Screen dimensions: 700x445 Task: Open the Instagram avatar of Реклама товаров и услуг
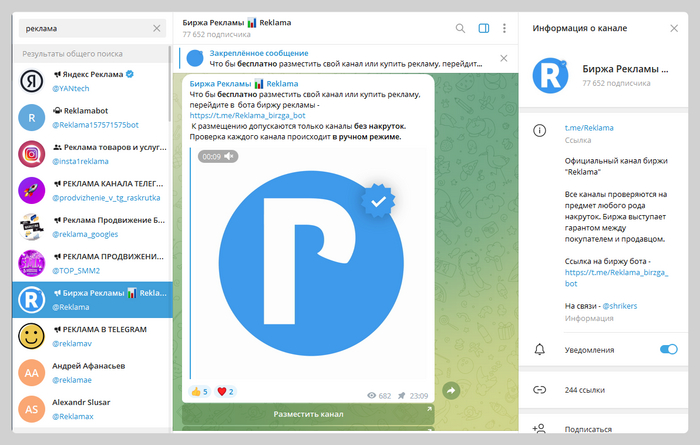point(31,154)
